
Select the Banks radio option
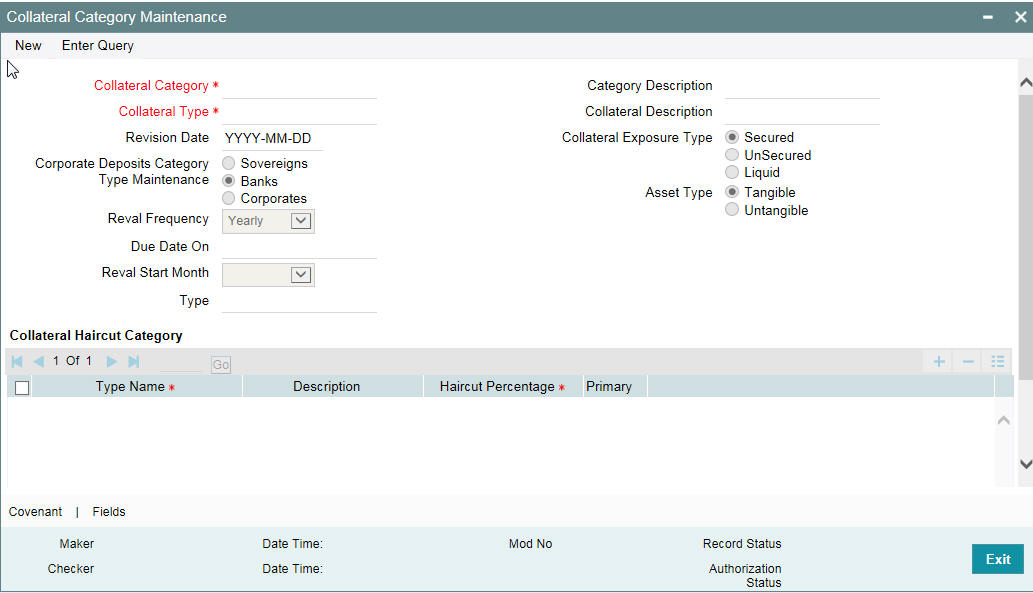229,181
